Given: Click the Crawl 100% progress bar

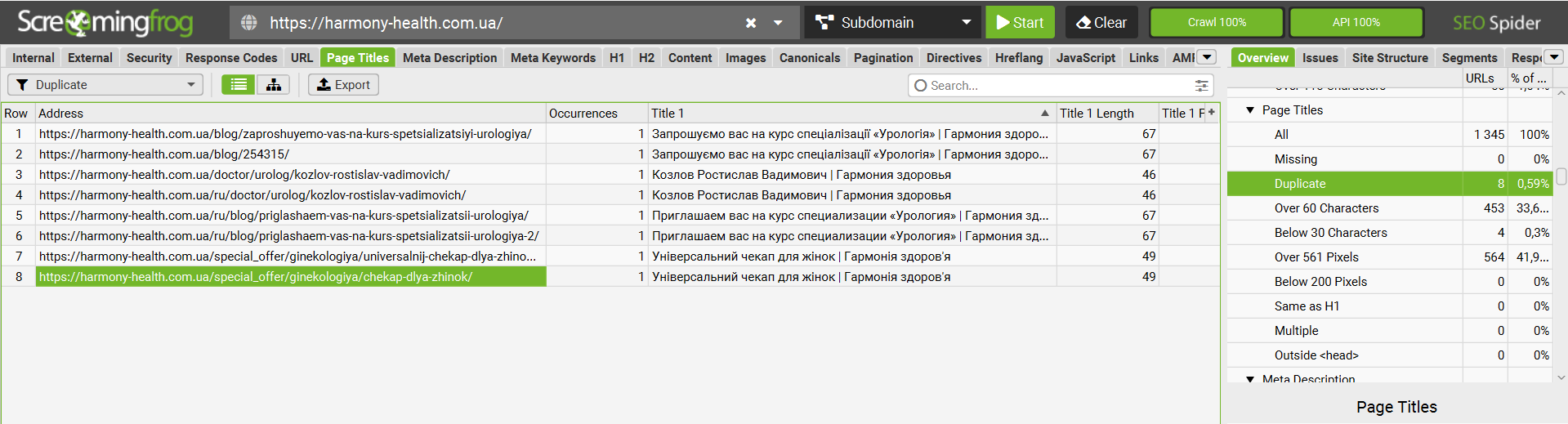Looking at the screenshot, I should tap(1217, 23).
